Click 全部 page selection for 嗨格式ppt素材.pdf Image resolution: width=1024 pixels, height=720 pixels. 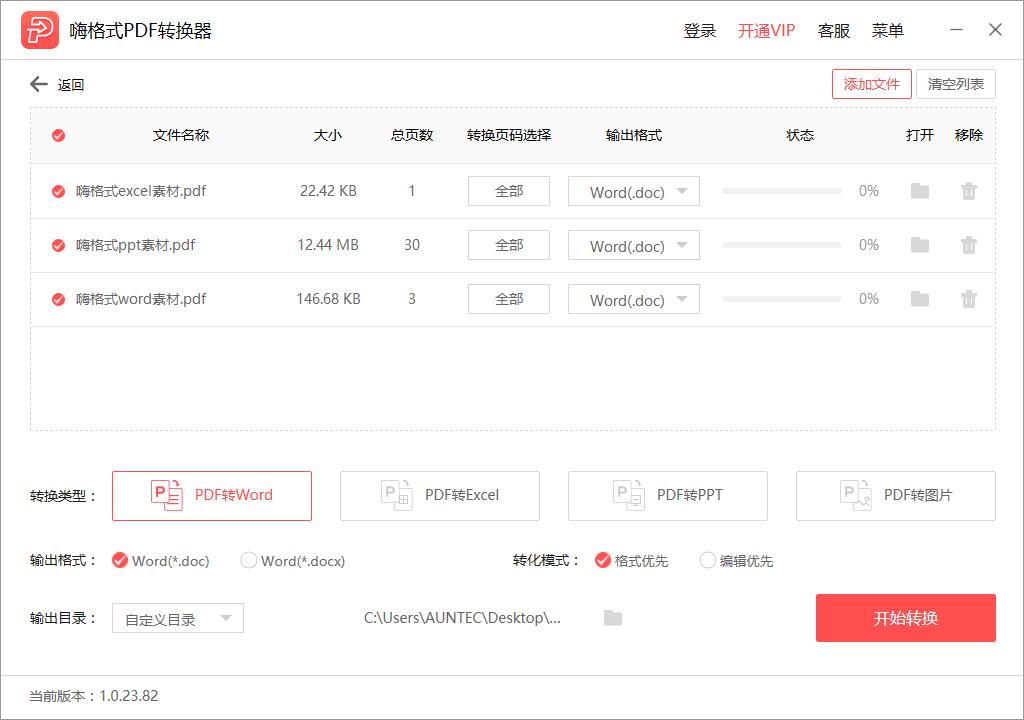tap(508, 245)
